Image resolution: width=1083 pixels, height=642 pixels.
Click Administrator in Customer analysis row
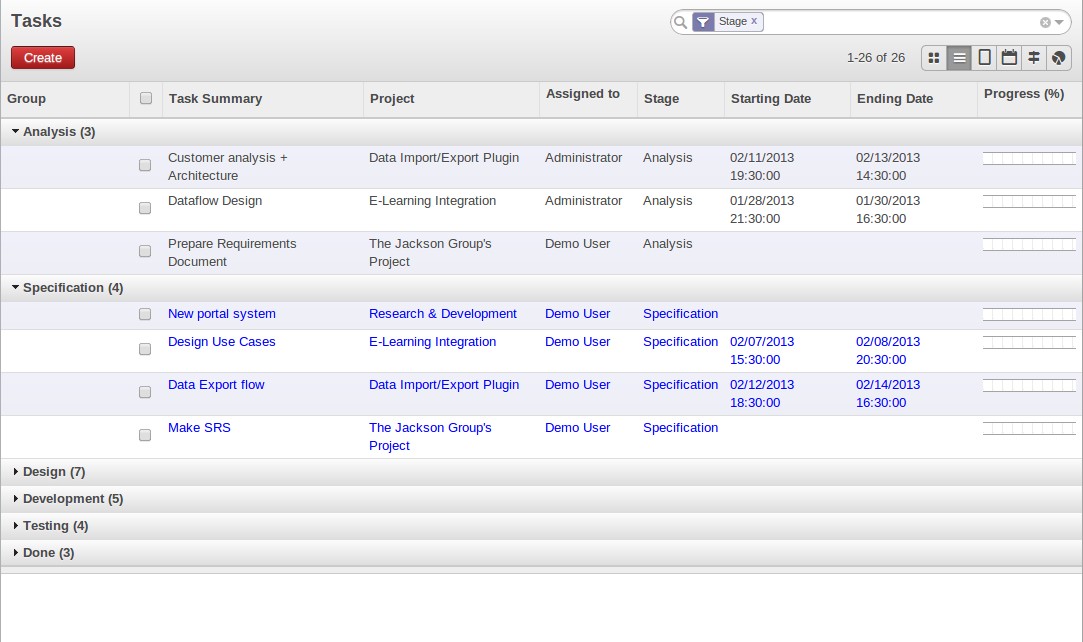click(x=584, y=158)
